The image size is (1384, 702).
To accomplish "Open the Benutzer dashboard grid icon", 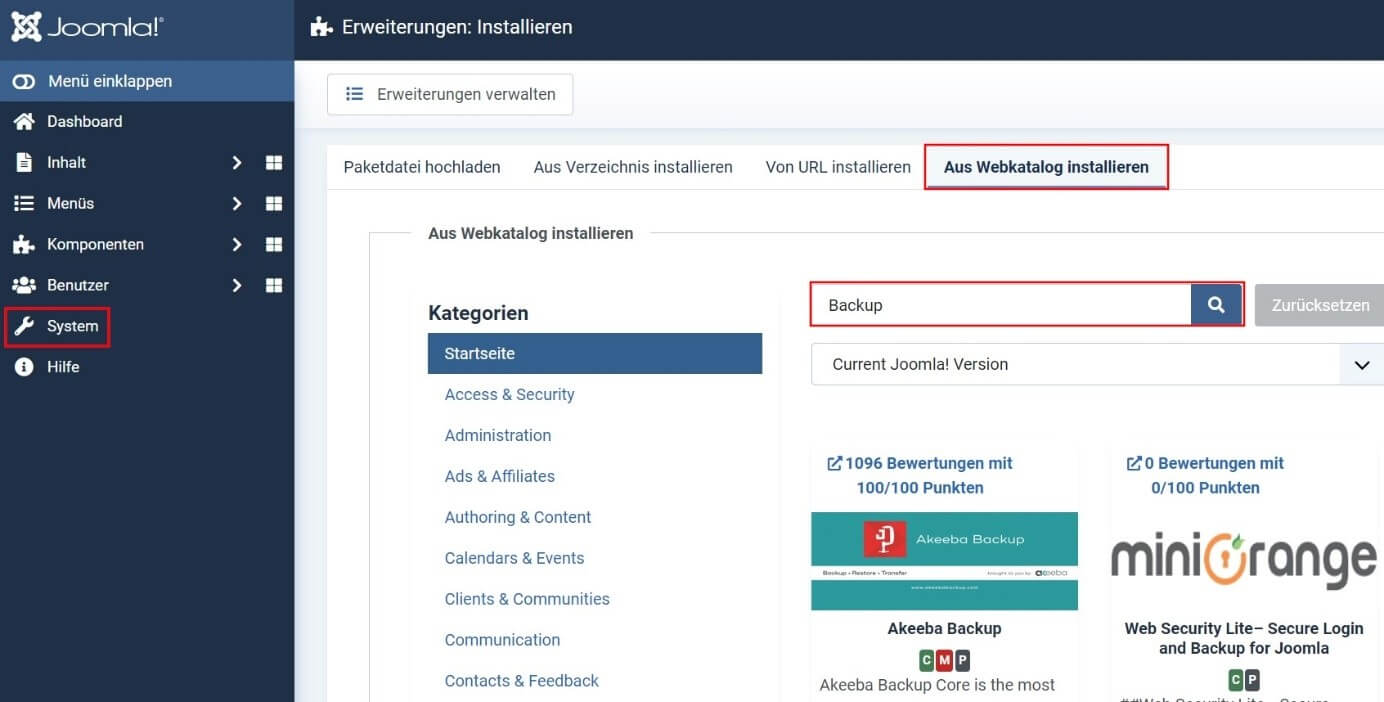I will pyautogui.click(x=273, y=285).
